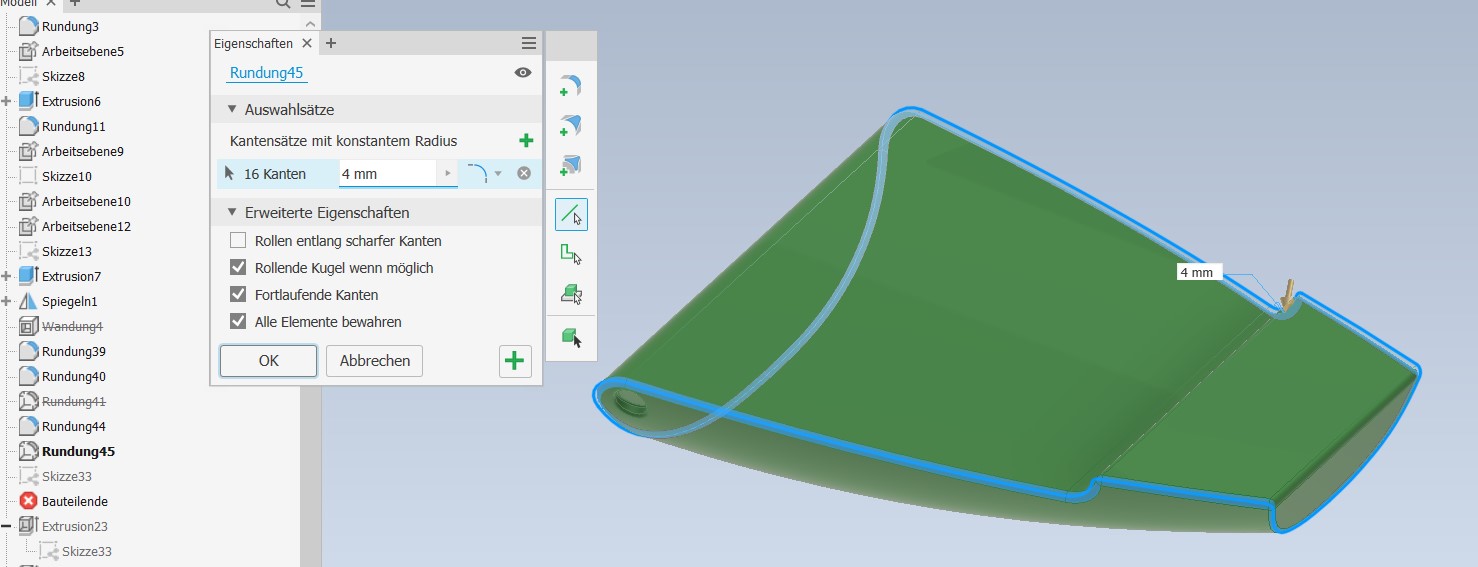Select the bold Rundung45 tree entry
1478x567 pixels.
(x=78, y=451)
